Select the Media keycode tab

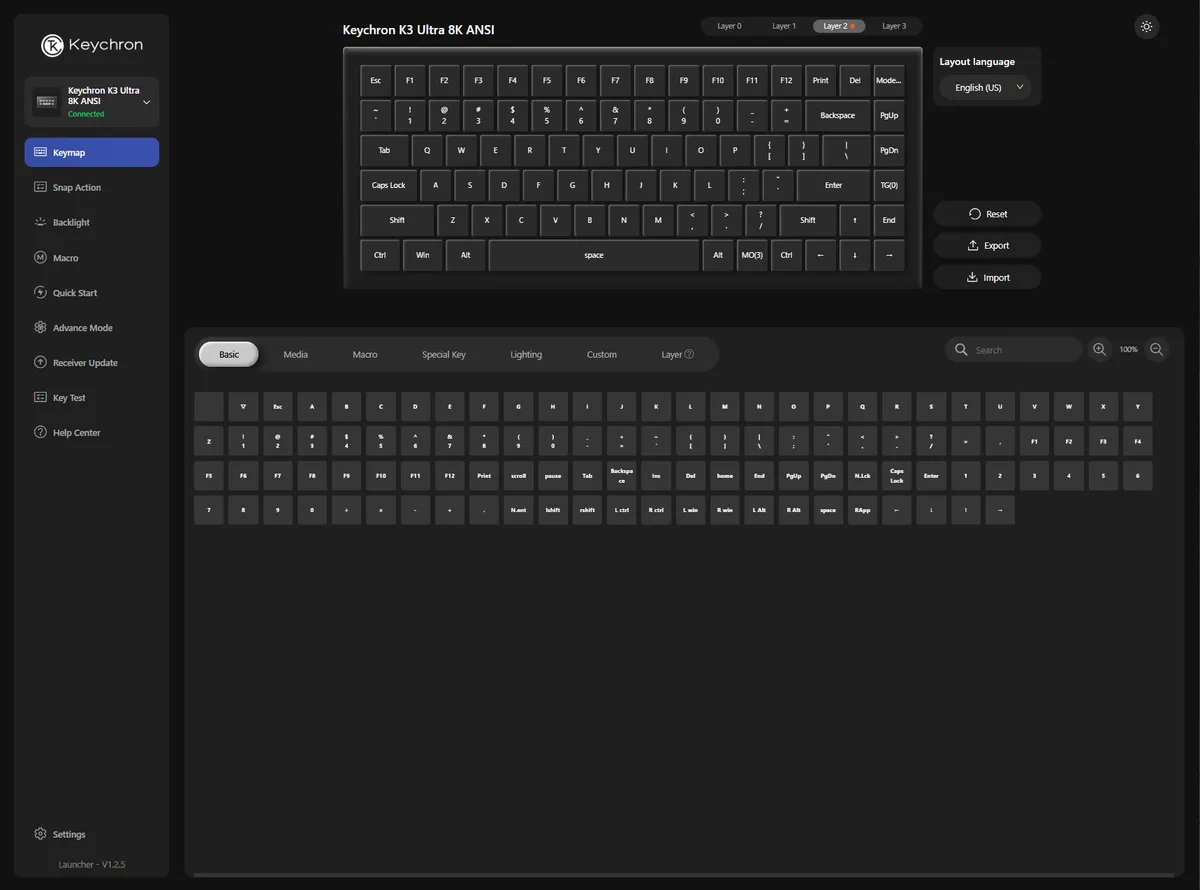coord(295,354)
